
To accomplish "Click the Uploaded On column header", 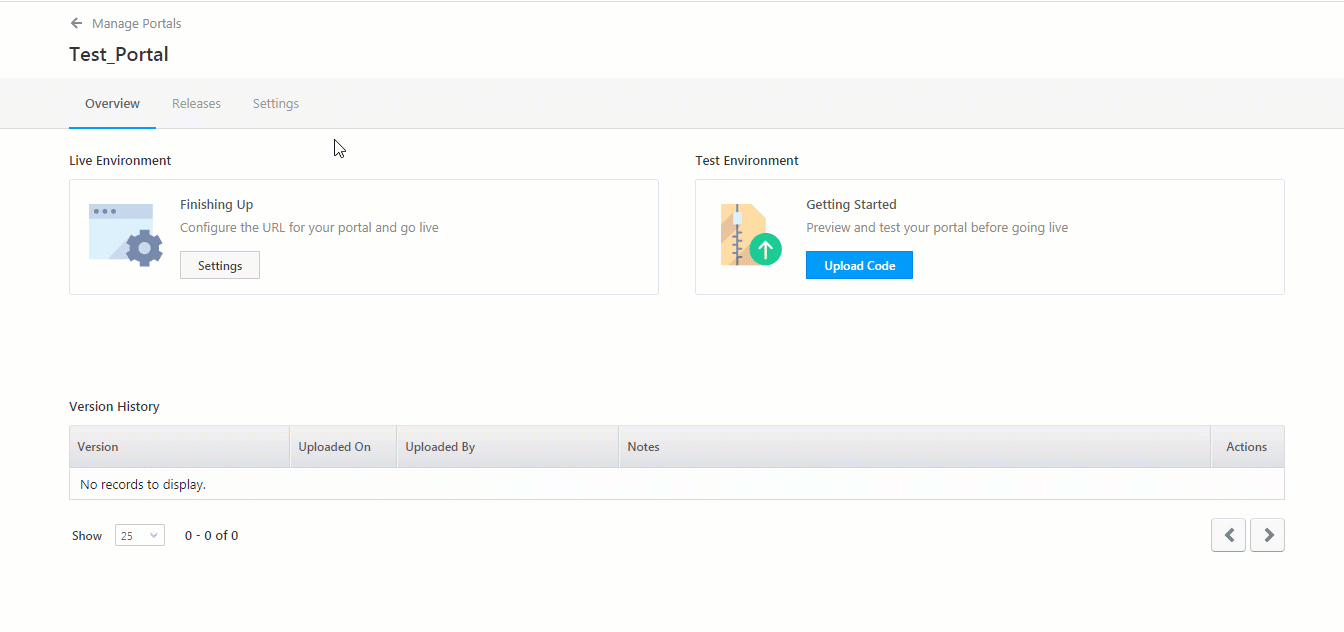I will click(x=334, y=446).
